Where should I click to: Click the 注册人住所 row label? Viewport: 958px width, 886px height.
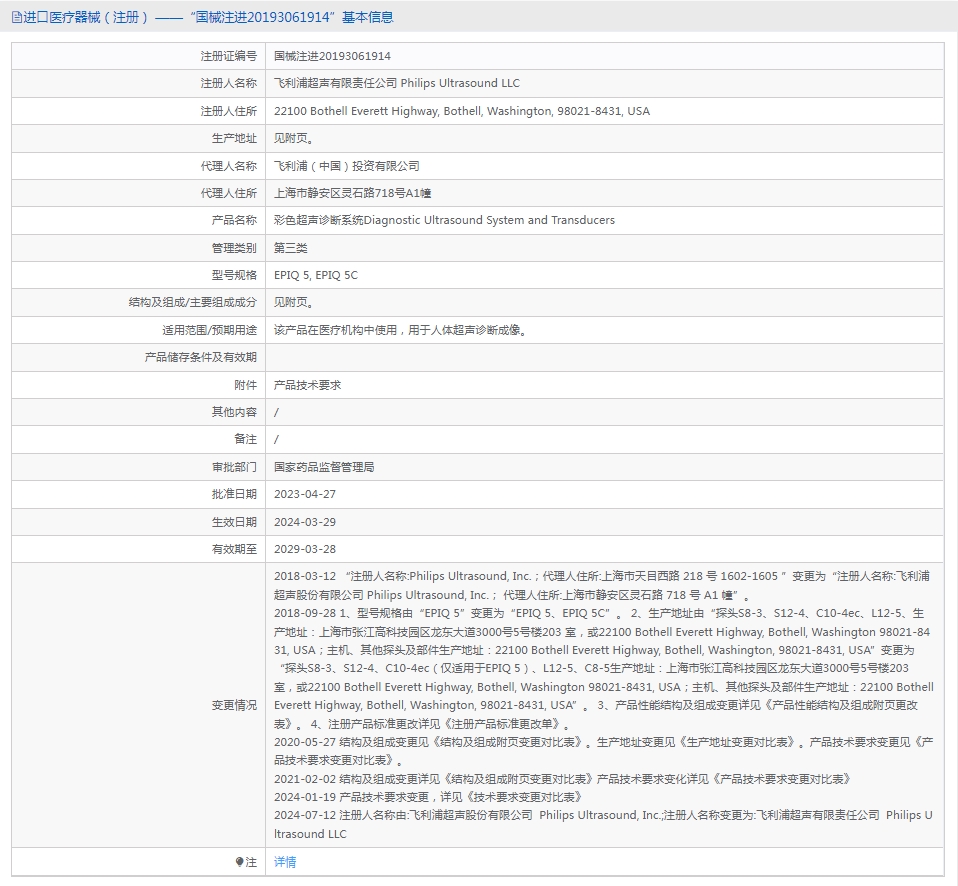point(229,111)
